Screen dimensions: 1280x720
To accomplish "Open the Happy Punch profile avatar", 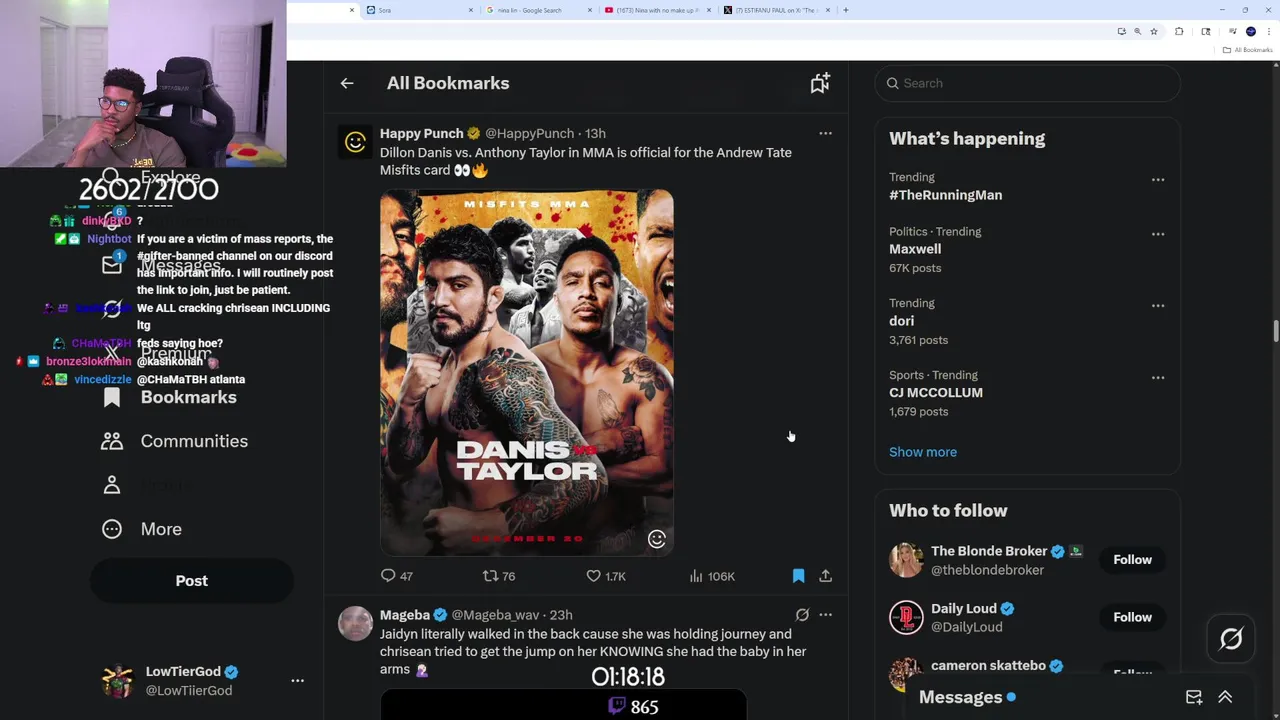I will (x=355, y=142).
